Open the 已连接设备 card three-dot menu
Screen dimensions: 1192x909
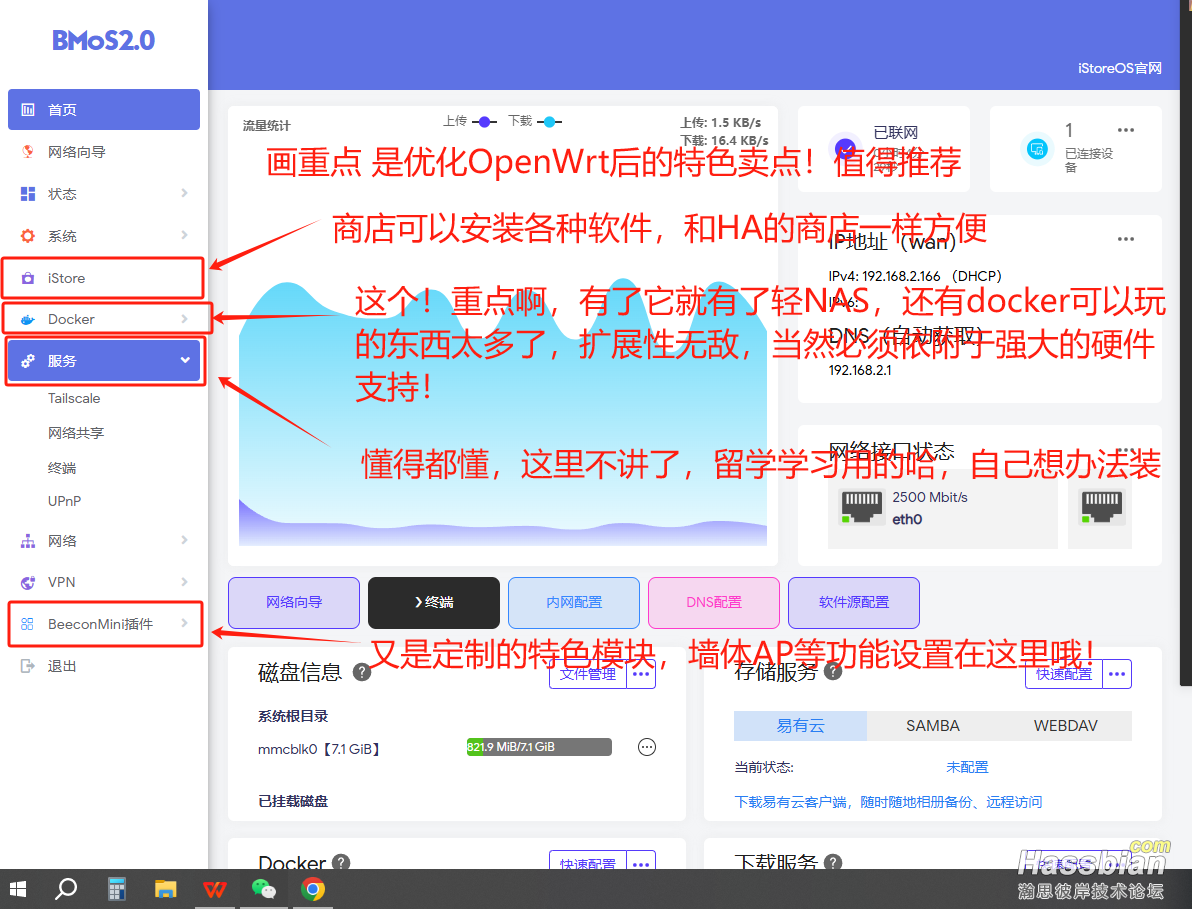tap(1126, 130)
